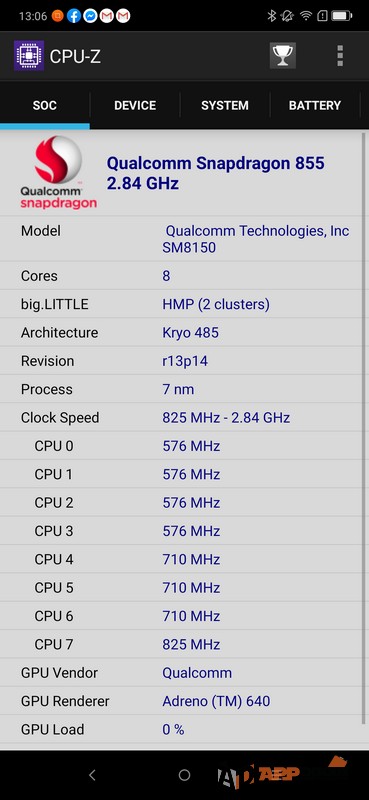
Task: Tap the battery status icon
Action: click(x=341, y=16)
